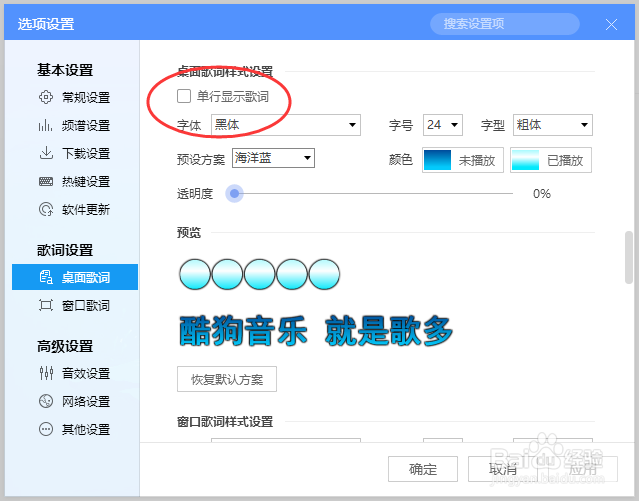Screen dimensions: 639x501
Task: Click the 0% transparency value
Action: point(542,194)
